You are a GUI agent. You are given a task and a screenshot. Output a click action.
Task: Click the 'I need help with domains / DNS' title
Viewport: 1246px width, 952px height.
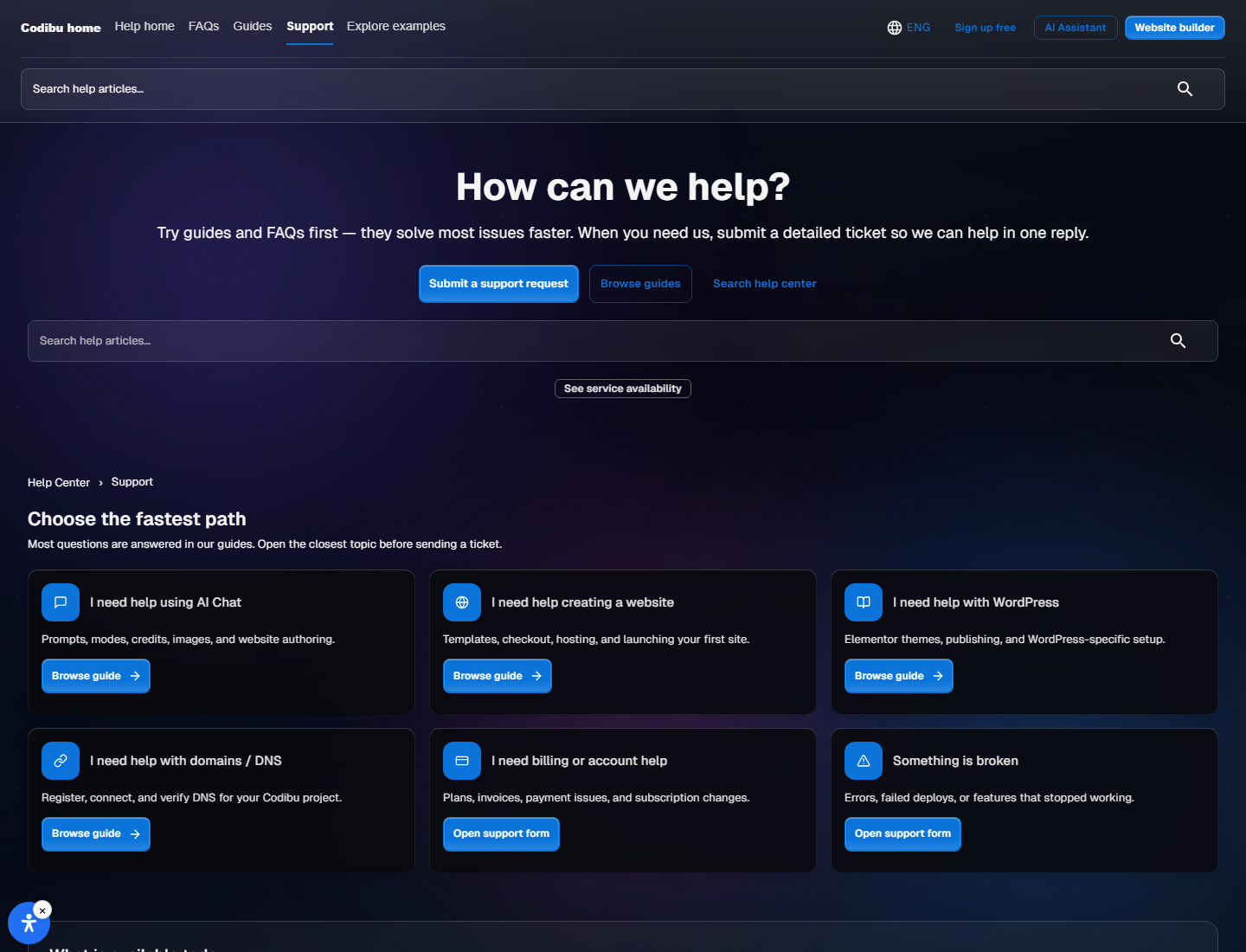(x=186, y=761)
